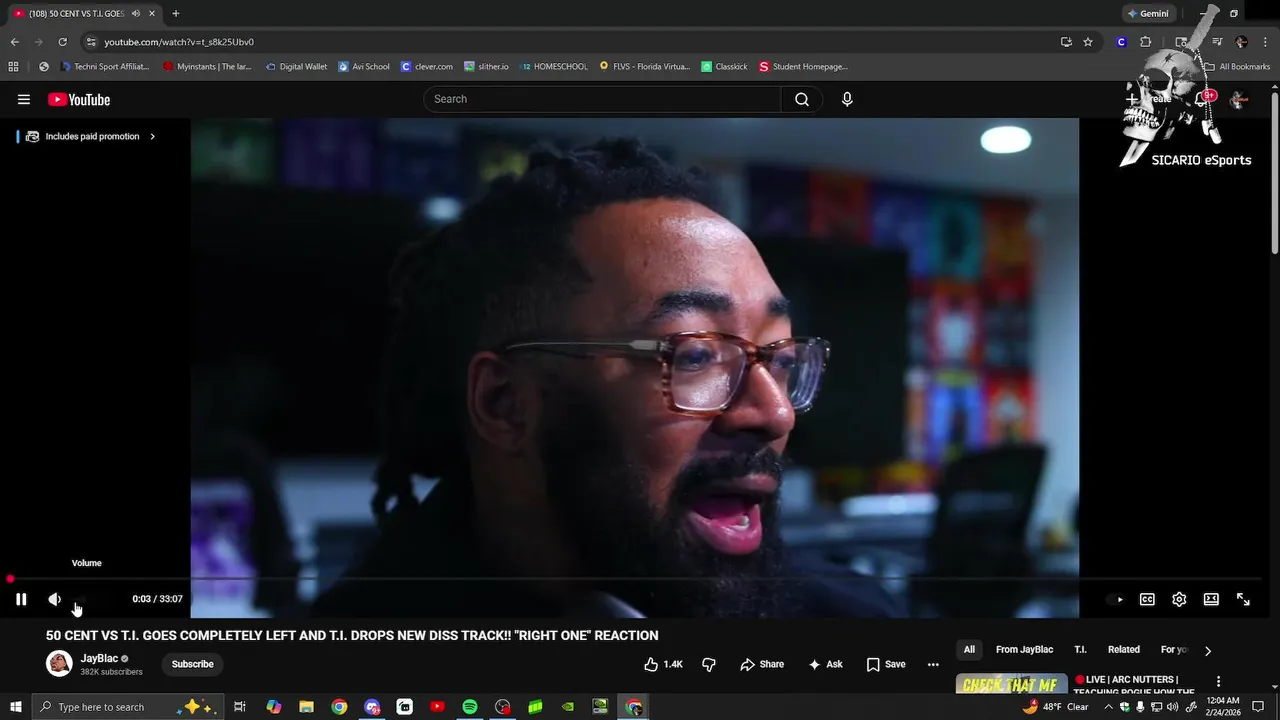This screenshot has width=1280, height=720.
Task: Open the All Bookmarks folder
Action: tap(1237, 67)
